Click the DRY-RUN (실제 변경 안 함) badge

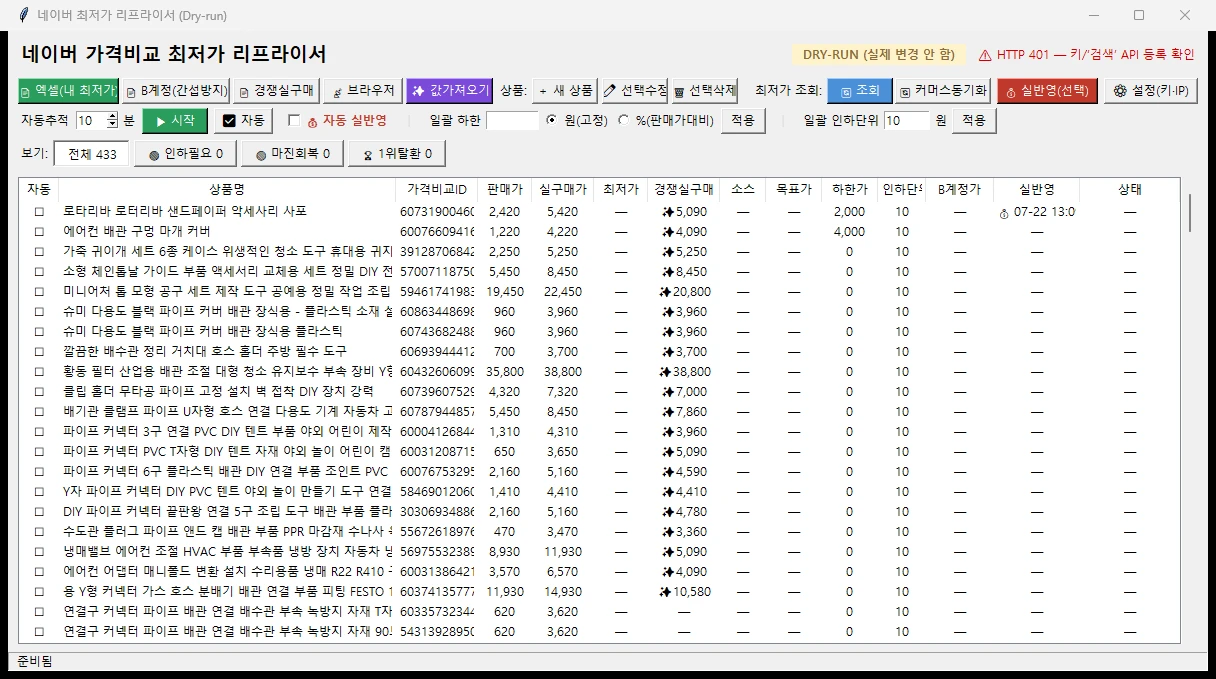click(x=878, y=55)
